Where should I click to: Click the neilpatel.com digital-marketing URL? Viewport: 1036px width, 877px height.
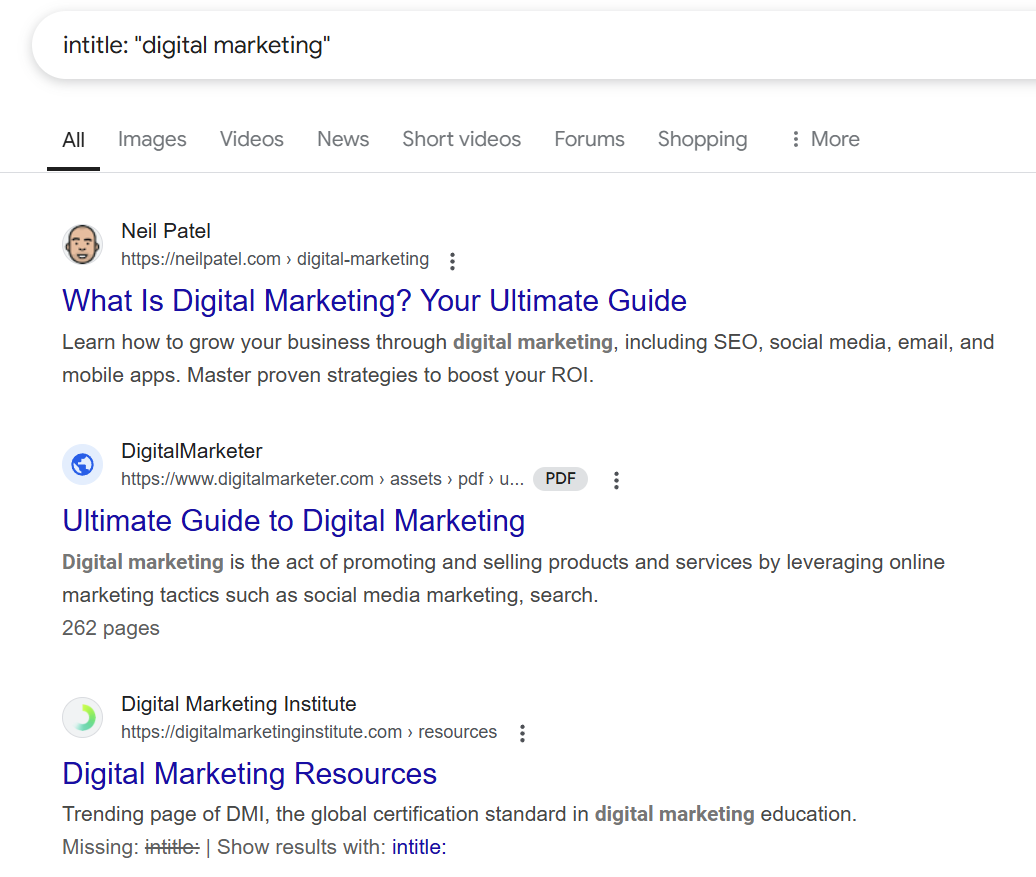point(275,259)
